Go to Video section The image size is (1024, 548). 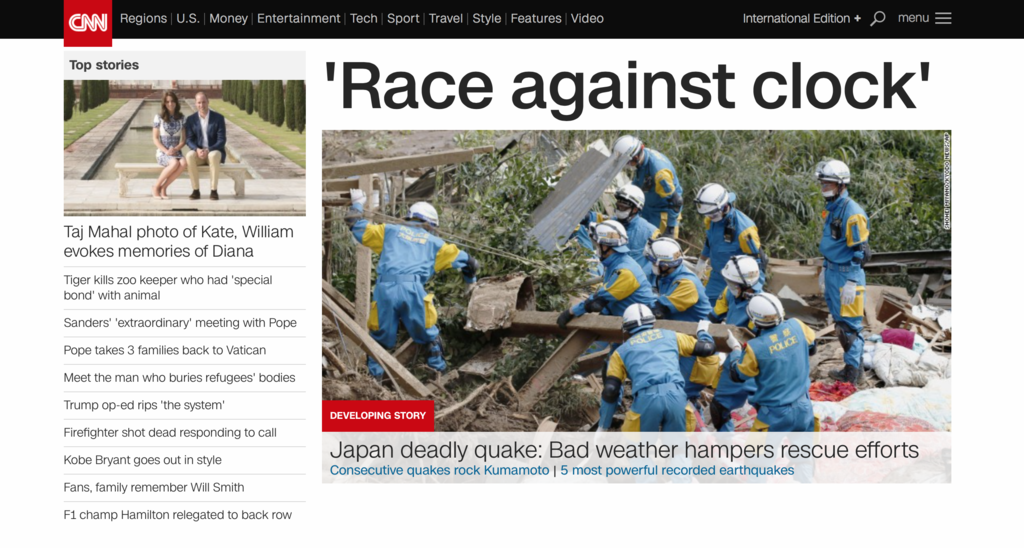tap(587, 18)
